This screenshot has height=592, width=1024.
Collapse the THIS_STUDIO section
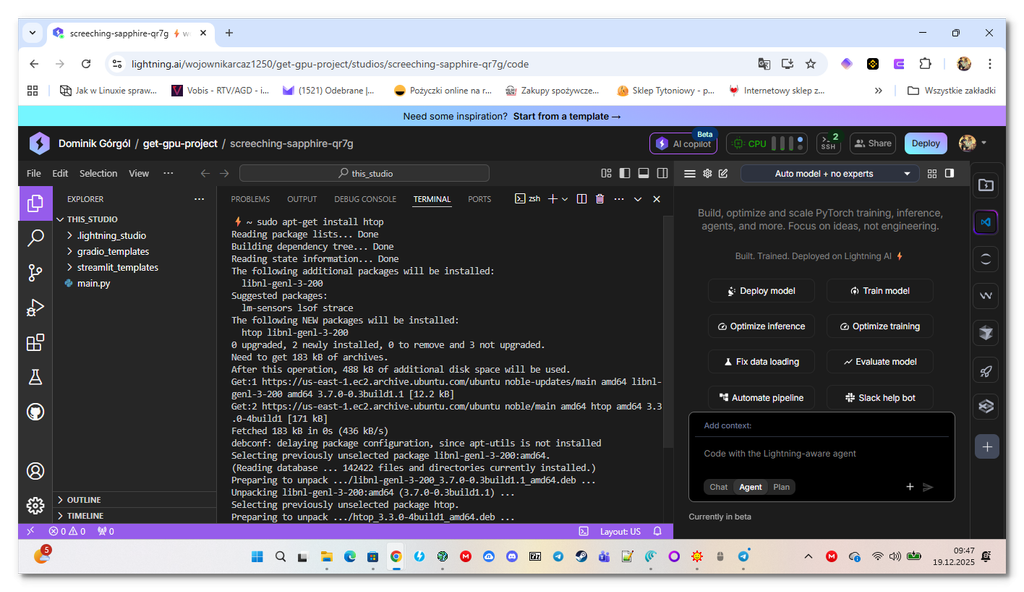coord(91,219)
